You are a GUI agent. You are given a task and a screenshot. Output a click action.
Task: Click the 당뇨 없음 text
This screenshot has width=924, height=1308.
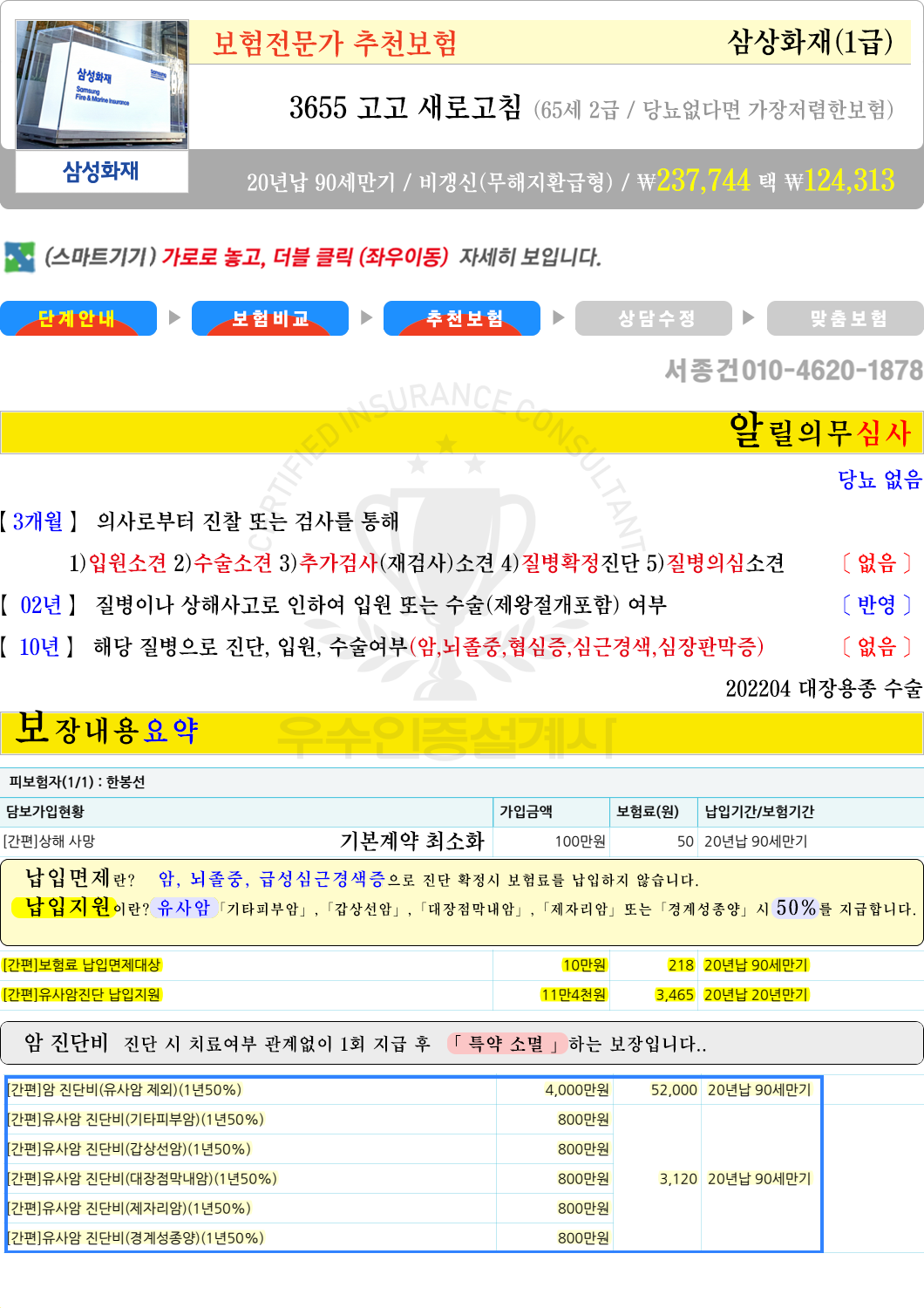[879, 480]
